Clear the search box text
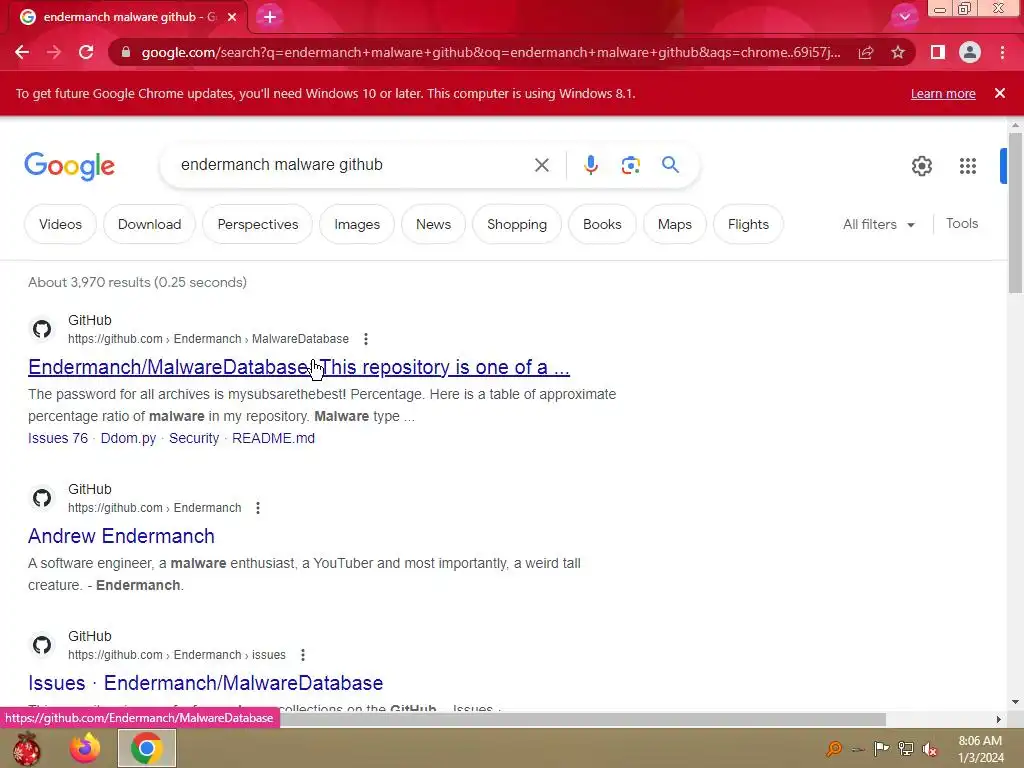 tap(542, 165)
